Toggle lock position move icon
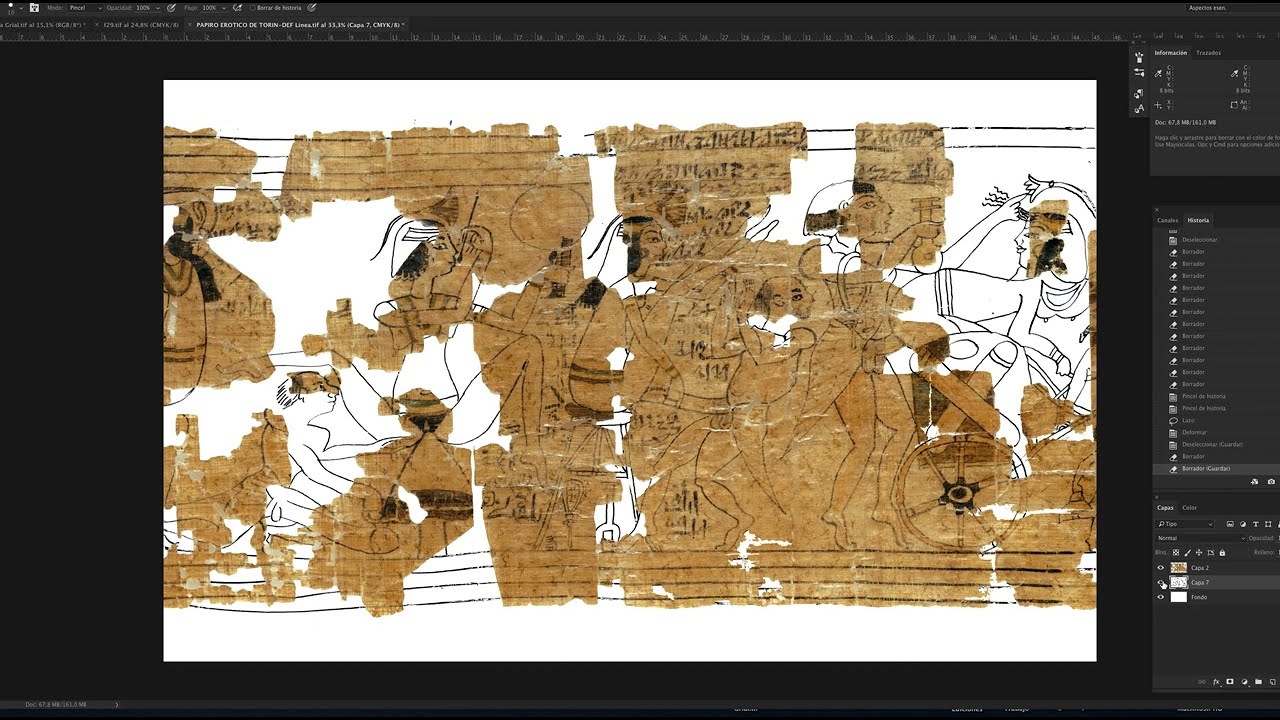The width and height of the screenshot is (1280, 720). coord(1199,552)
